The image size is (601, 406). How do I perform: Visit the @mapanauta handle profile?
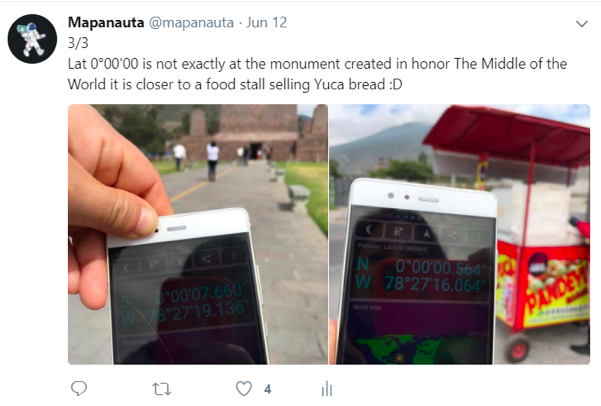point(191,23)
